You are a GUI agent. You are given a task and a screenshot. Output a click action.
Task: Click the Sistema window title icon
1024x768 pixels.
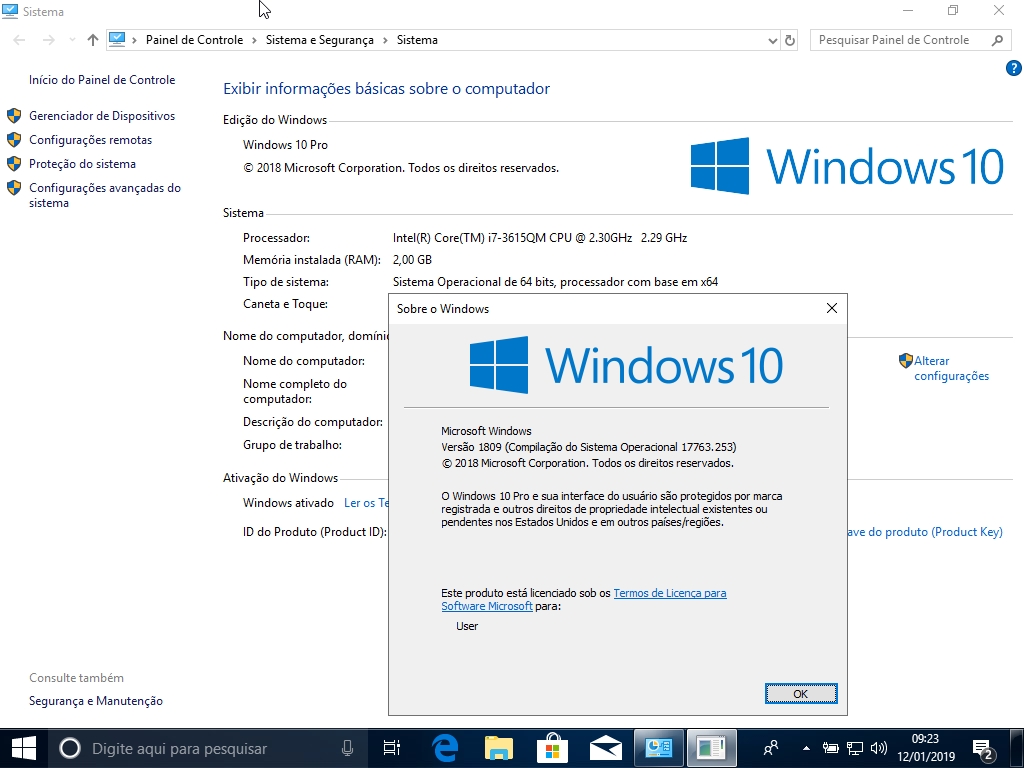point(10,11)
